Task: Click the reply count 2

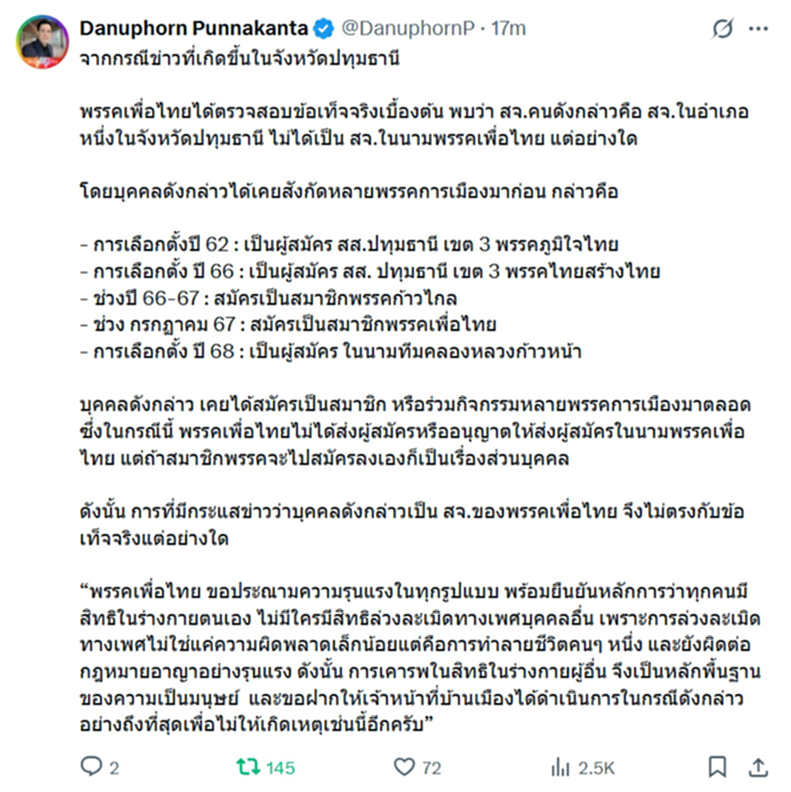Action: tap(115, 768)
